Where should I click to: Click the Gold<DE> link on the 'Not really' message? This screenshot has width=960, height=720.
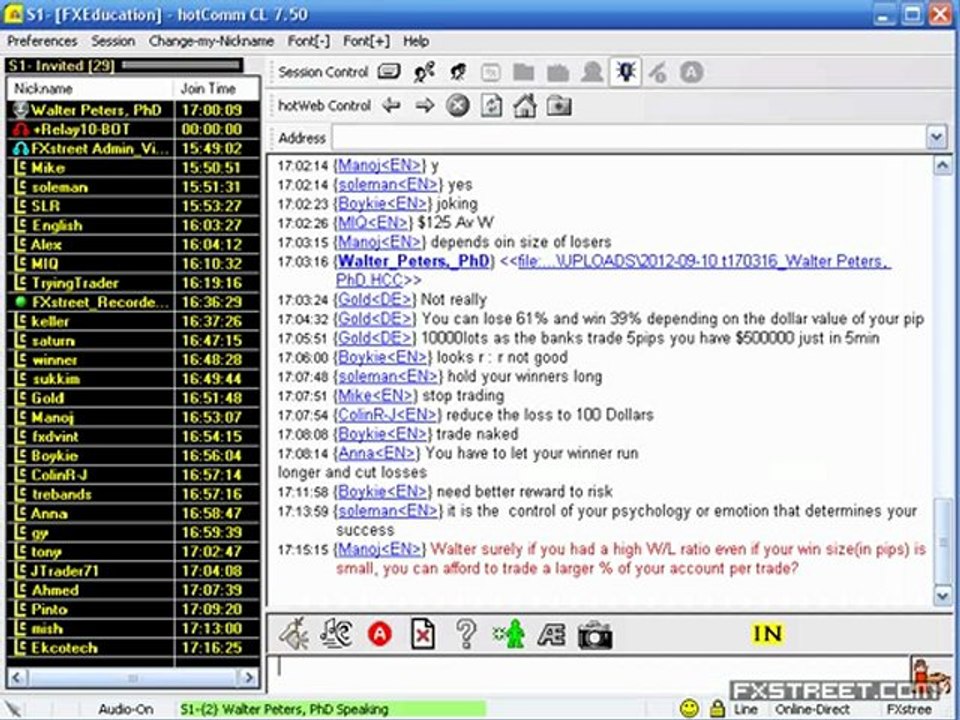[x=375, y=299]
